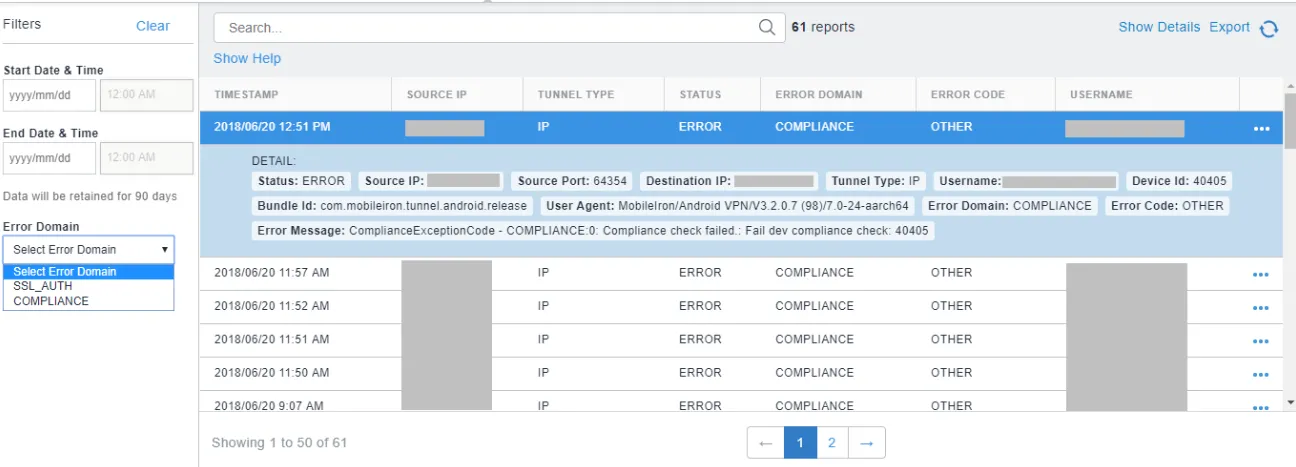Sort by TUNNEL TYPE column header
The image size is (1296, 467).
click(576, 94)
